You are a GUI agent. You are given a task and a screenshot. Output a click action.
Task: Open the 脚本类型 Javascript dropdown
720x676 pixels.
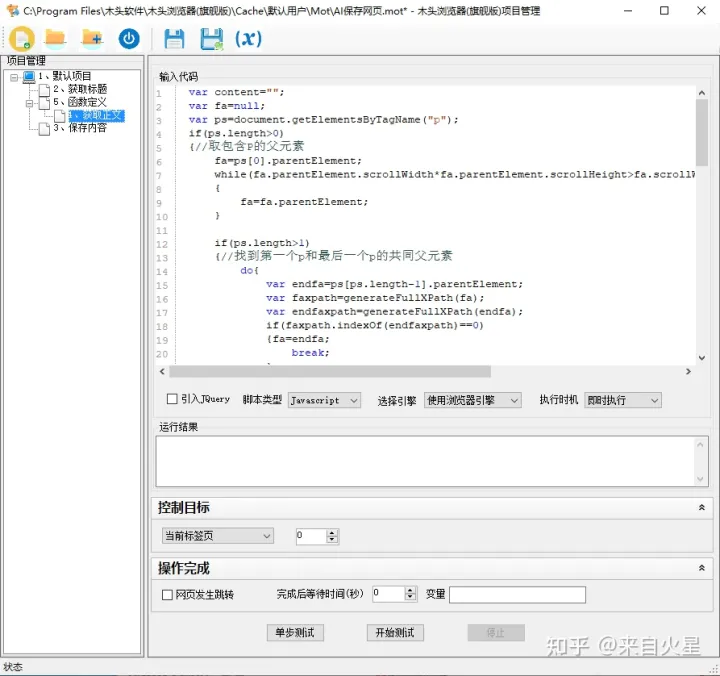click(x=325, y=400)
